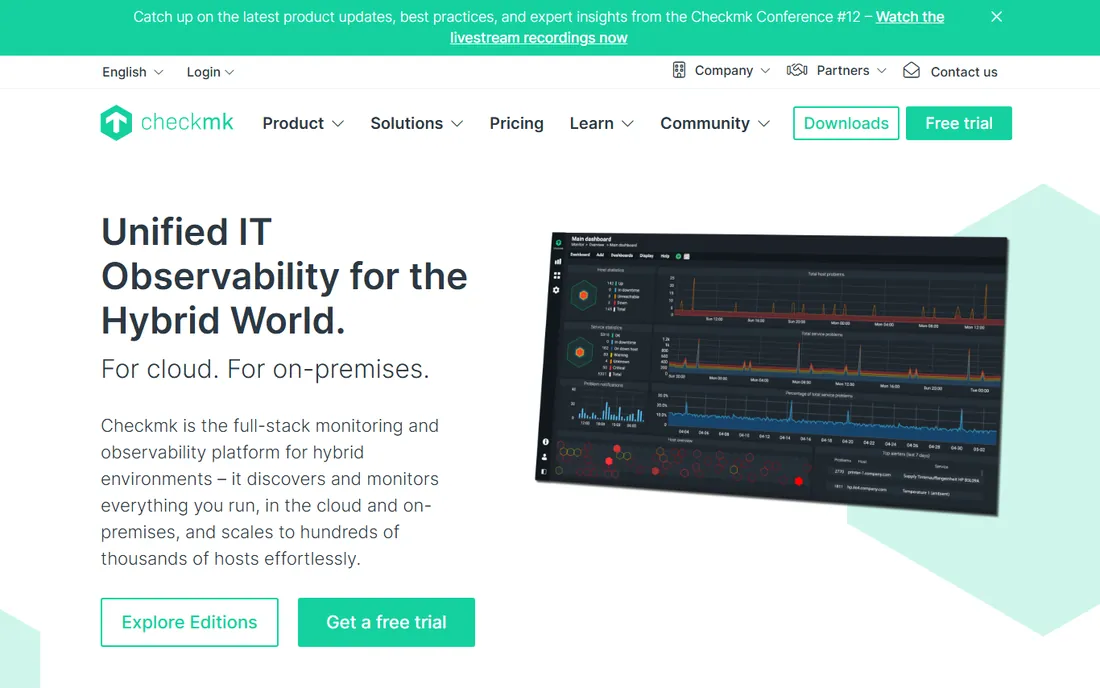The height and width of the screenshot is (688, 1100).
Task: Click the Explore Editions button
Action: (x=189, y=622)
